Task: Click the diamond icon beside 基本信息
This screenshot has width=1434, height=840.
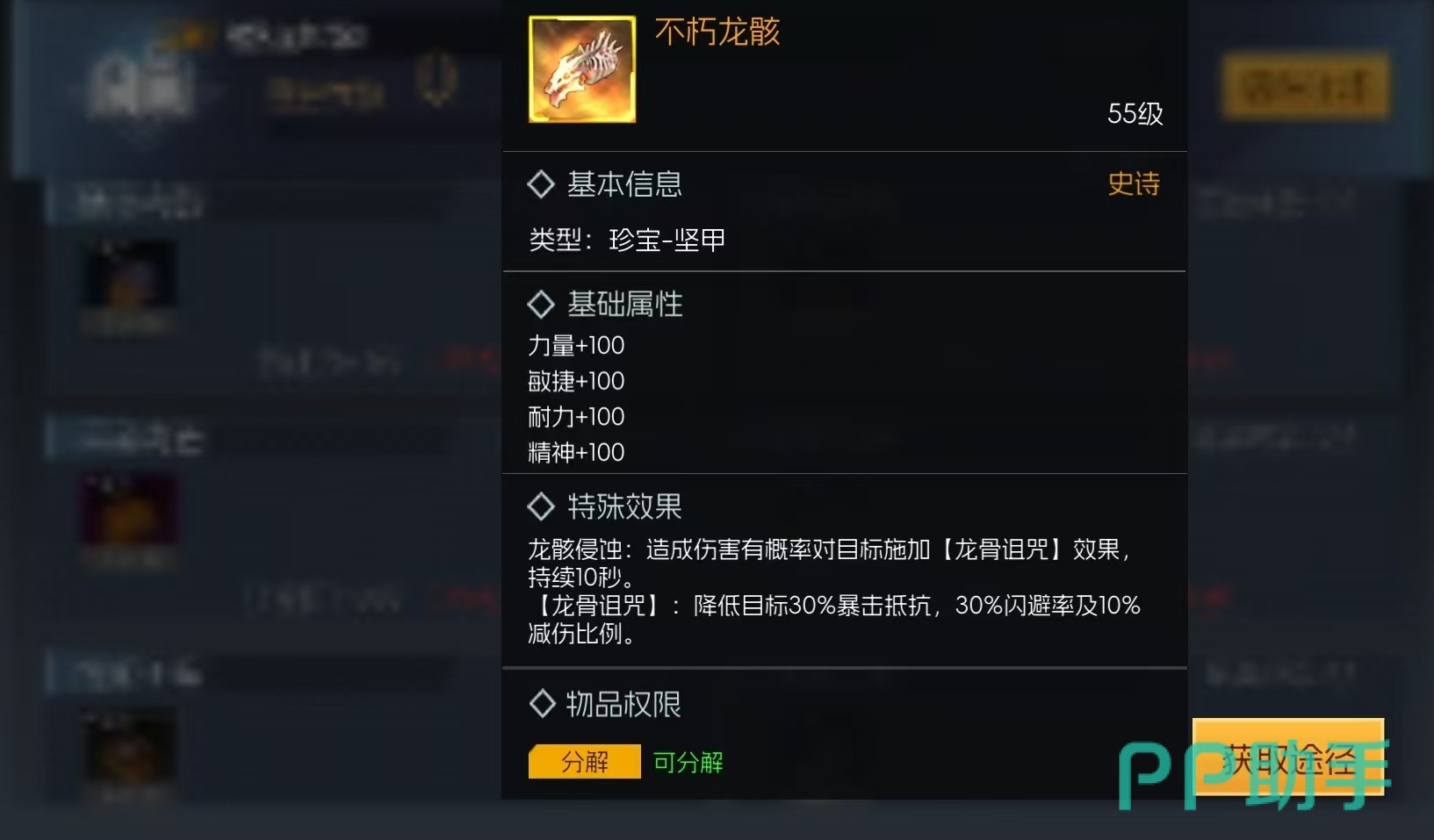Action: pyautogui.click(x=540, y=184)
